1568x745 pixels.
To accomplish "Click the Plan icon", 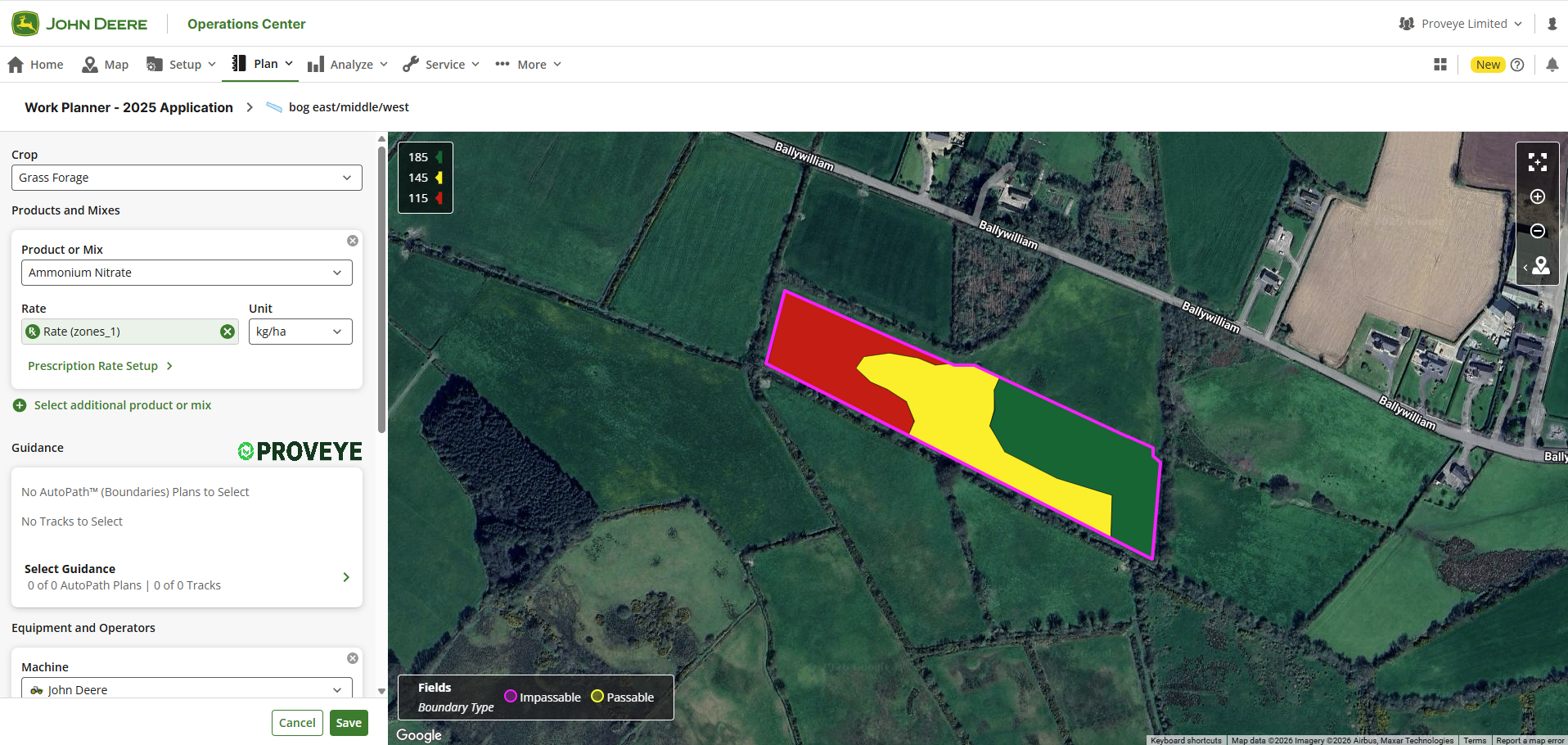I will 239,64.
